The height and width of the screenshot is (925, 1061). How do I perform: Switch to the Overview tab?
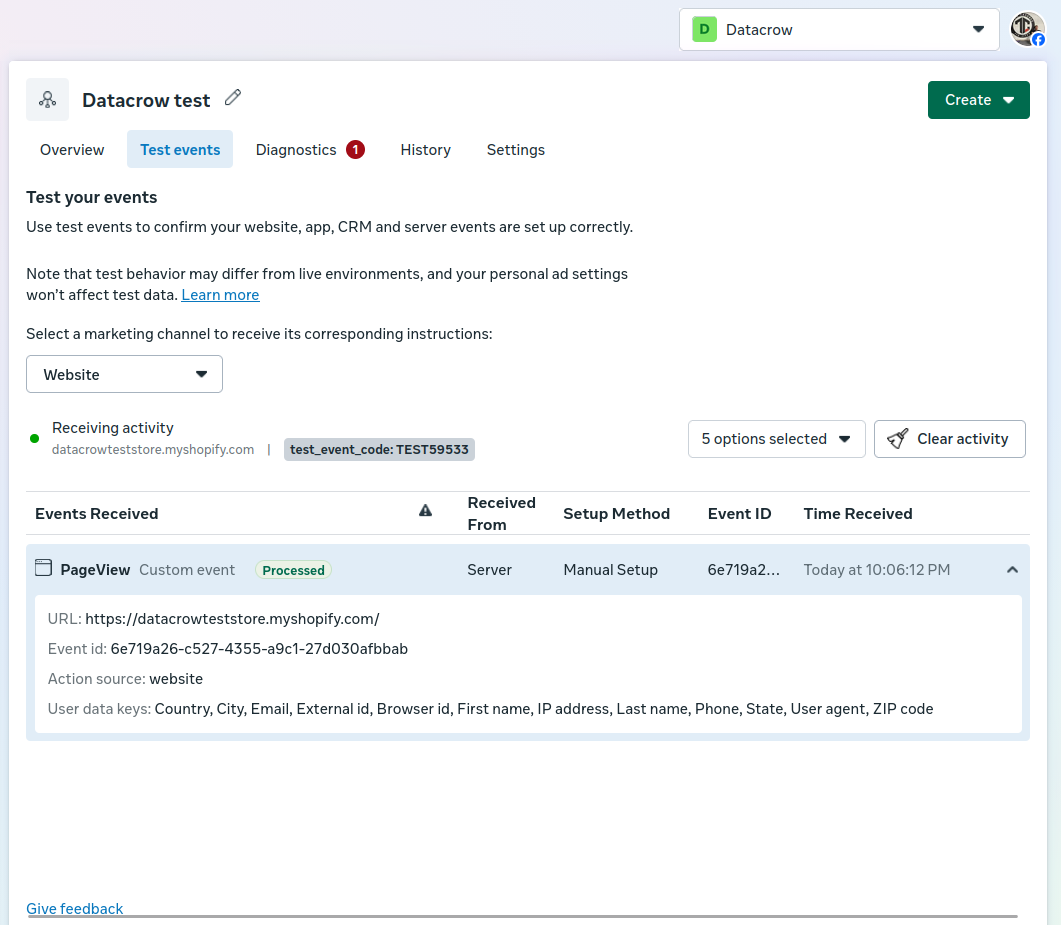click(x=72, y=150)
